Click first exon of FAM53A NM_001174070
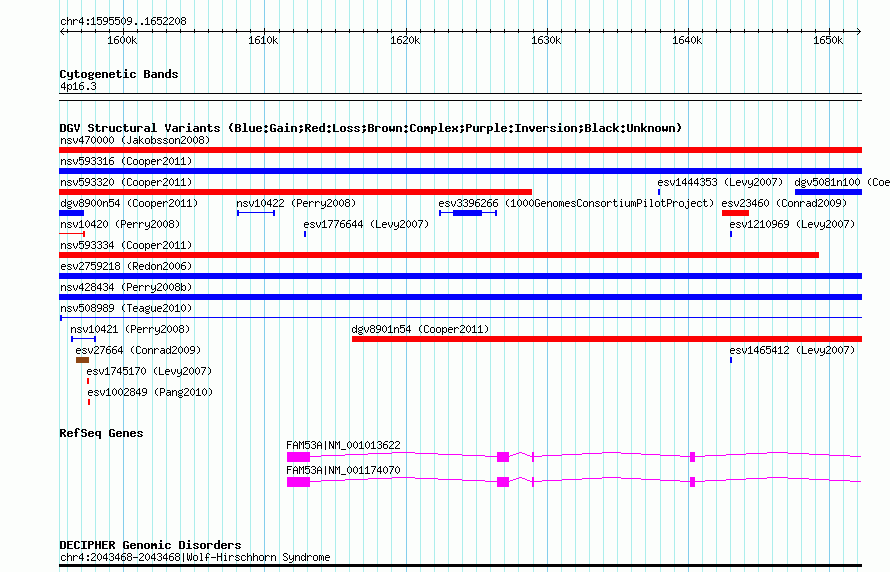This screenshot has height=572, width=890. [x=299, y=482]
